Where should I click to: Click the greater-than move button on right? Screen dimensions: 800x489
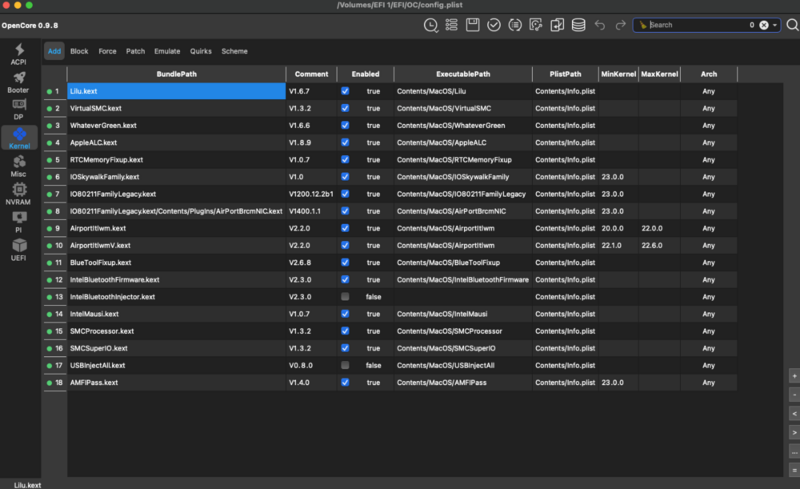coord(794,432)
